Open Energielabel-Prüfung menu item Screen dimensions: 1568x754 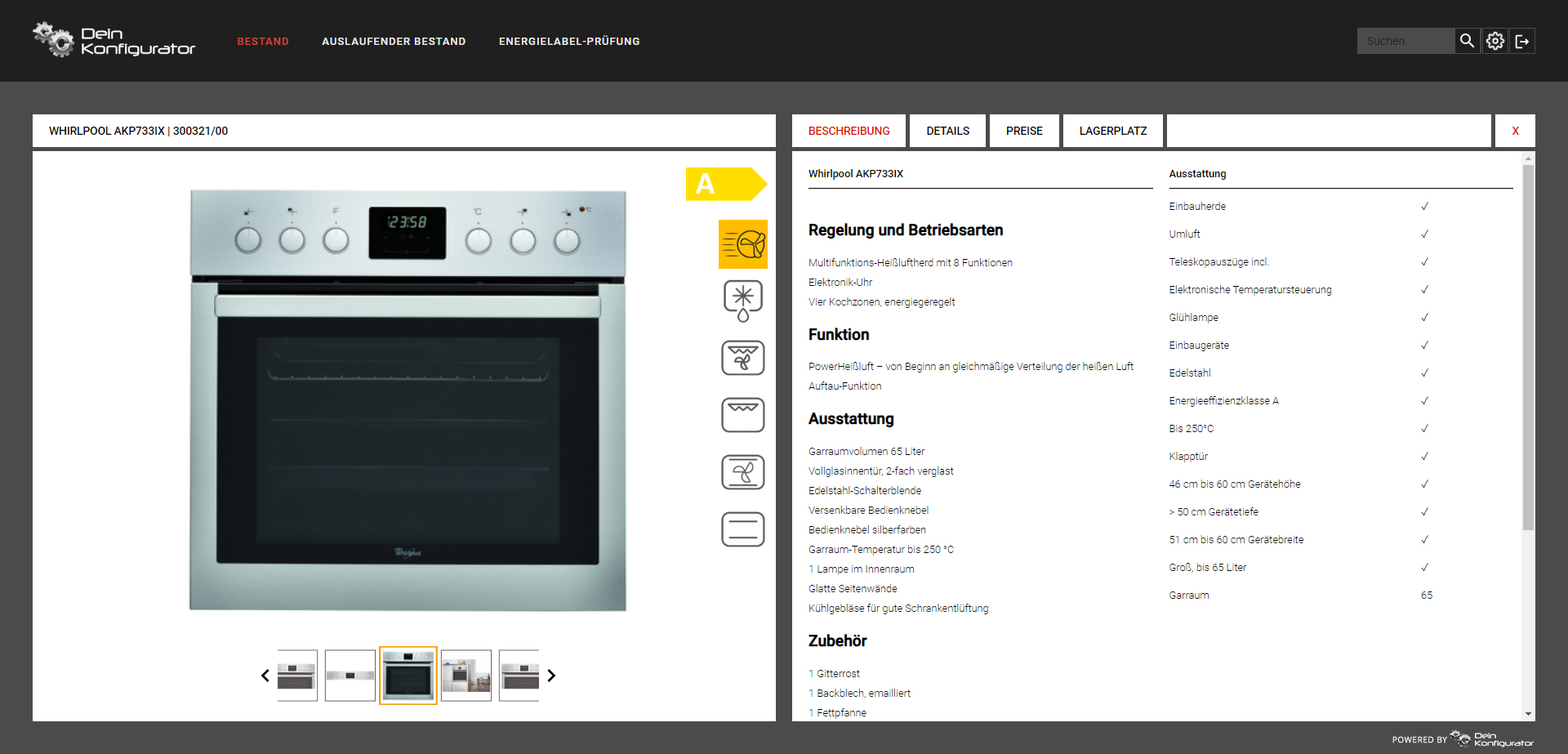pyautogui.click(x=569, y=41)
